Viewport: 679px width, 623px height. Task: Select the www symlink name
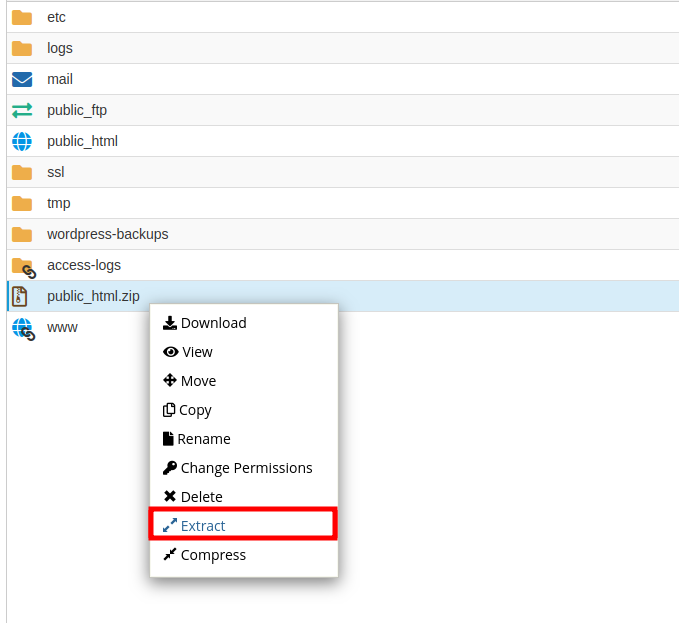[x=62, y=328]
